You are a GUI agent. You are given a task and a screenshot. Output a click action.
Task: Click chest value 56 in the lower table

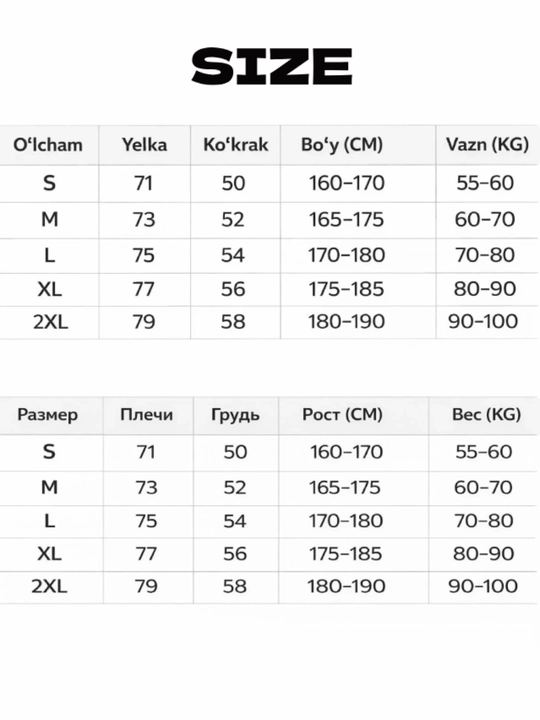point(235,554)
